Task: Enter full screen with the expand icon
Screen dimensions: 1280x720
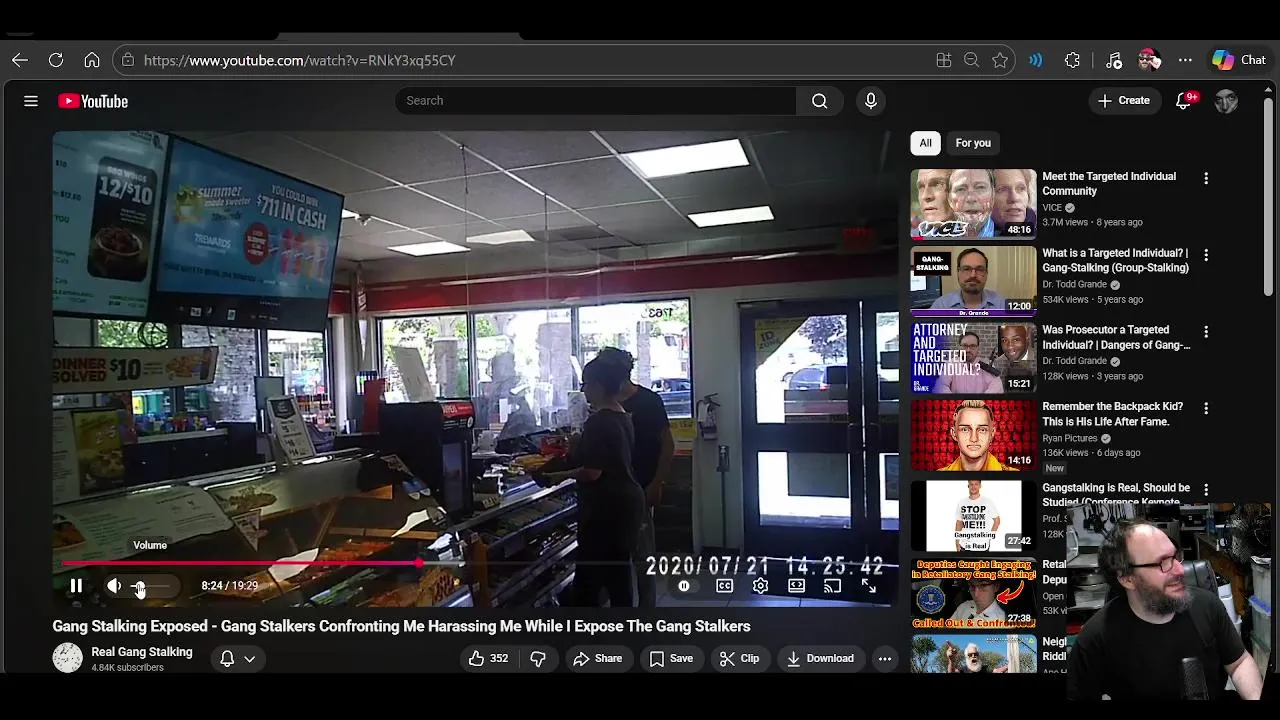Action: click(868, 586)
